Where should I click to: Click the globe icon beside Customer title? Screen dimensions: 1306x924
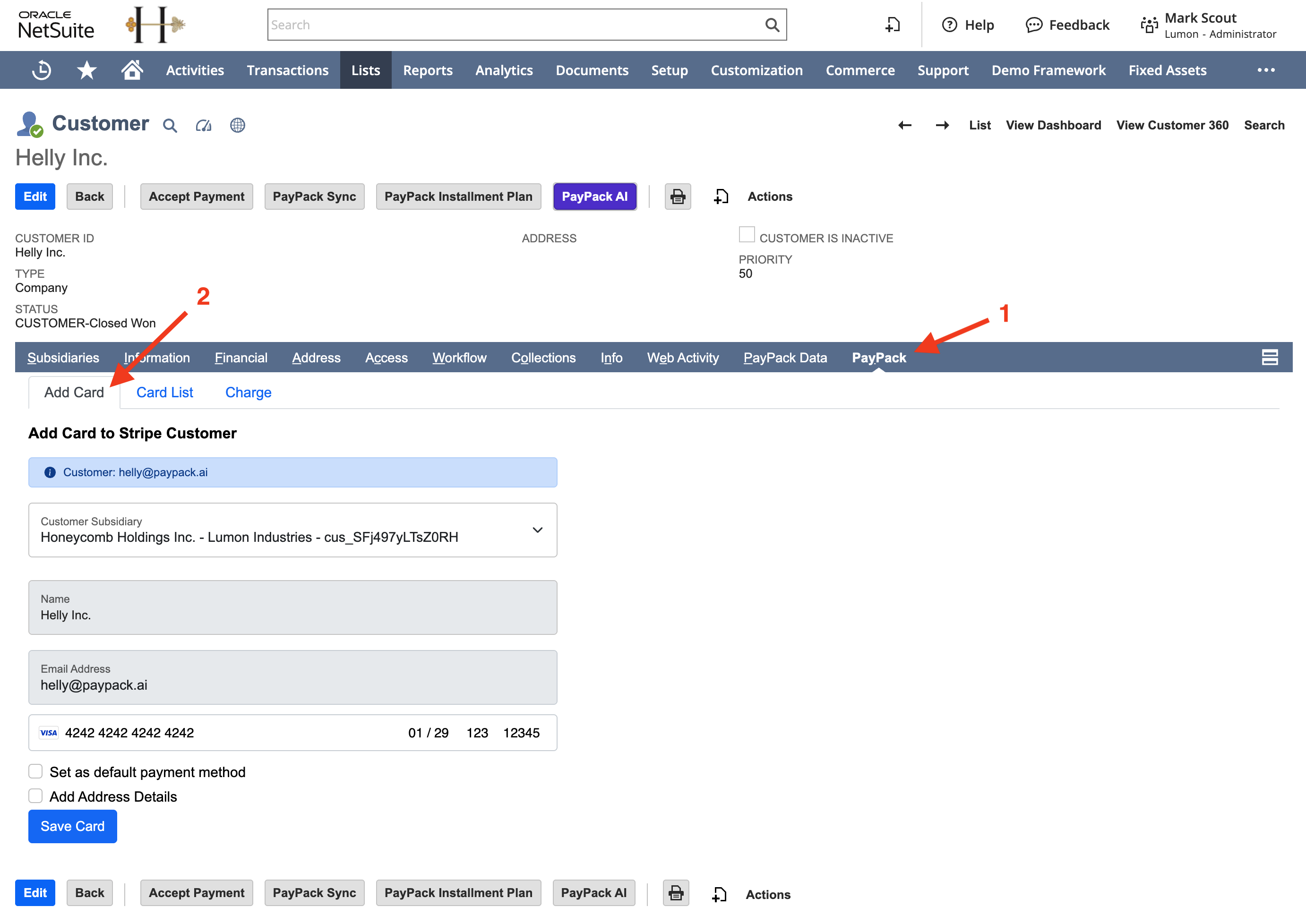click(x=237, y=125)
